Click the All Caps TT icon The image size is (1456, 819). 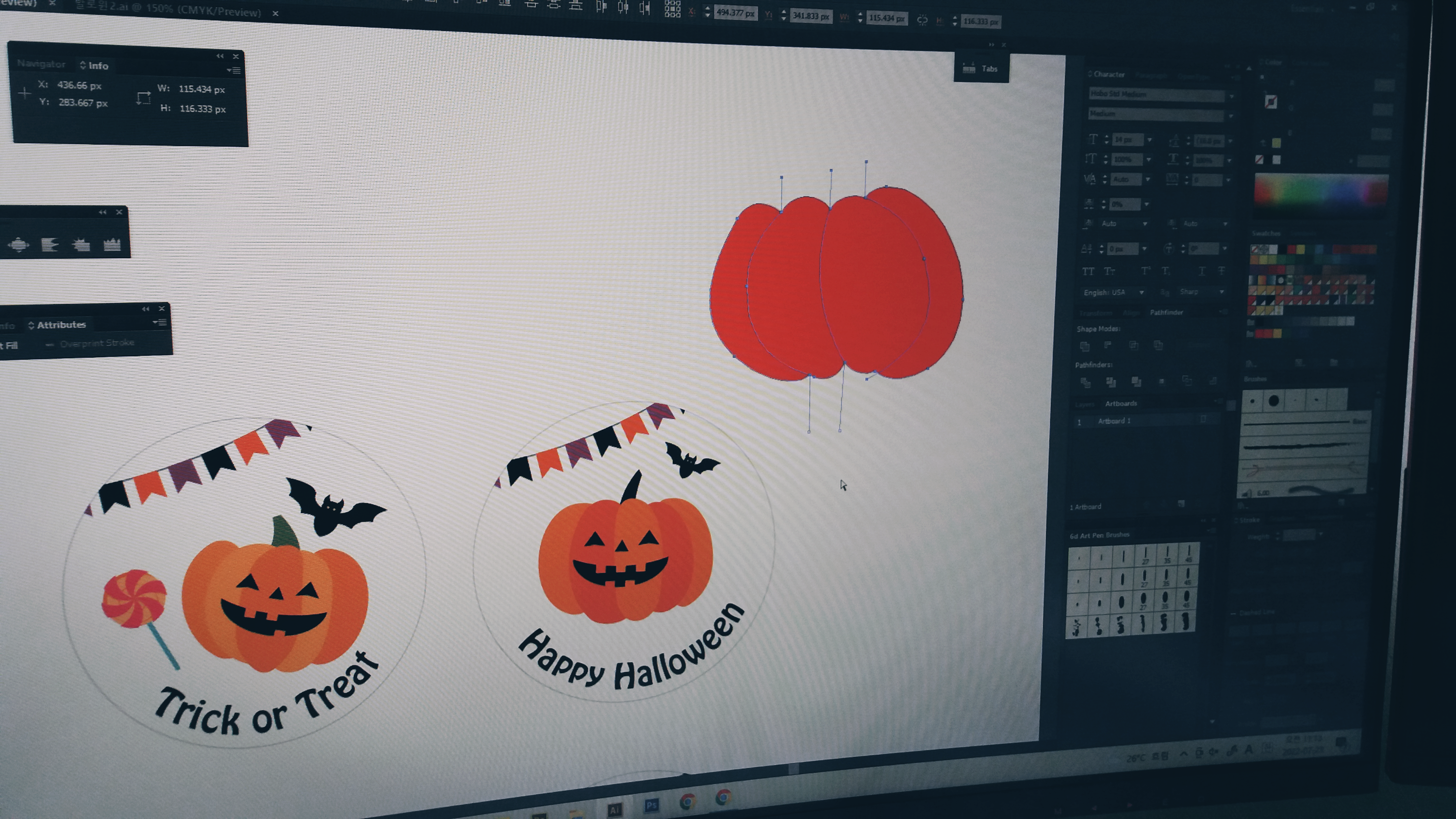coord(1088,271)
